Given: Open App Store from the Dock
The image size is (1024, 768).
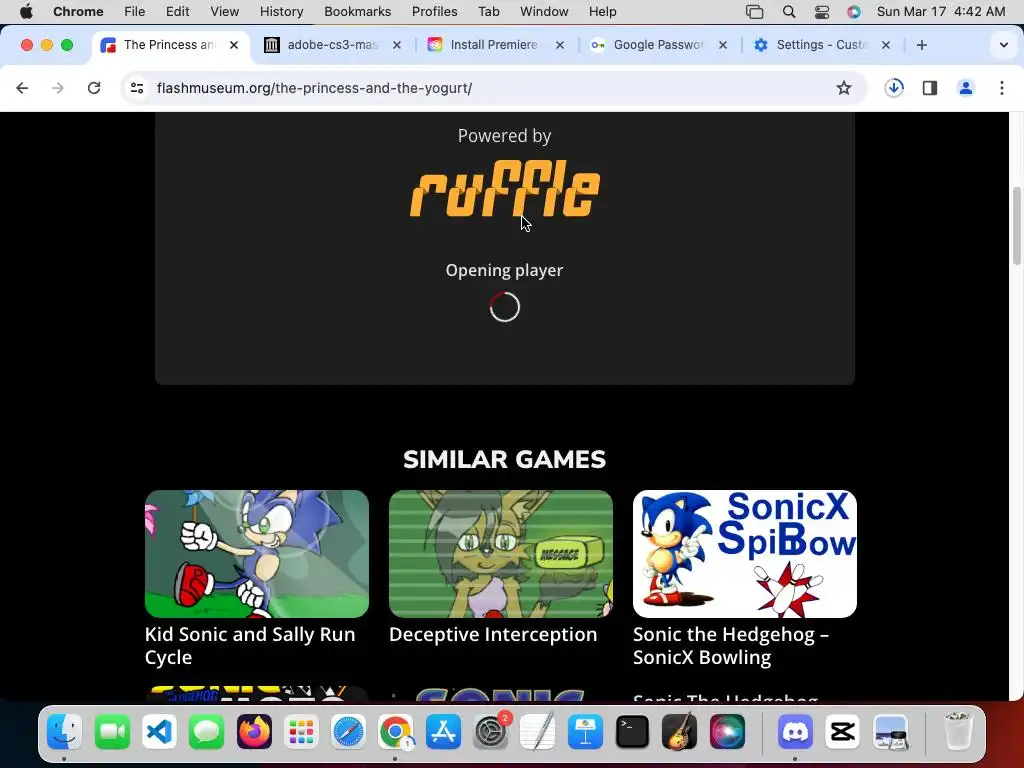Looking at the screenshot, I should pos(443,732).
